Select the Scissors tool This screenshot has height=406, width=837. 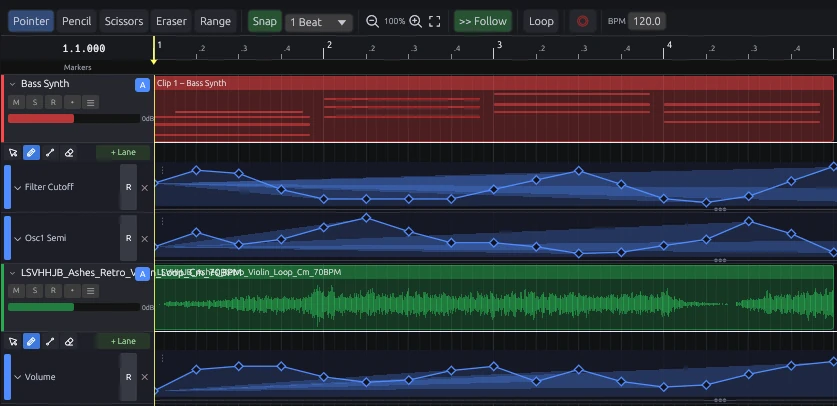pos(124,21)
